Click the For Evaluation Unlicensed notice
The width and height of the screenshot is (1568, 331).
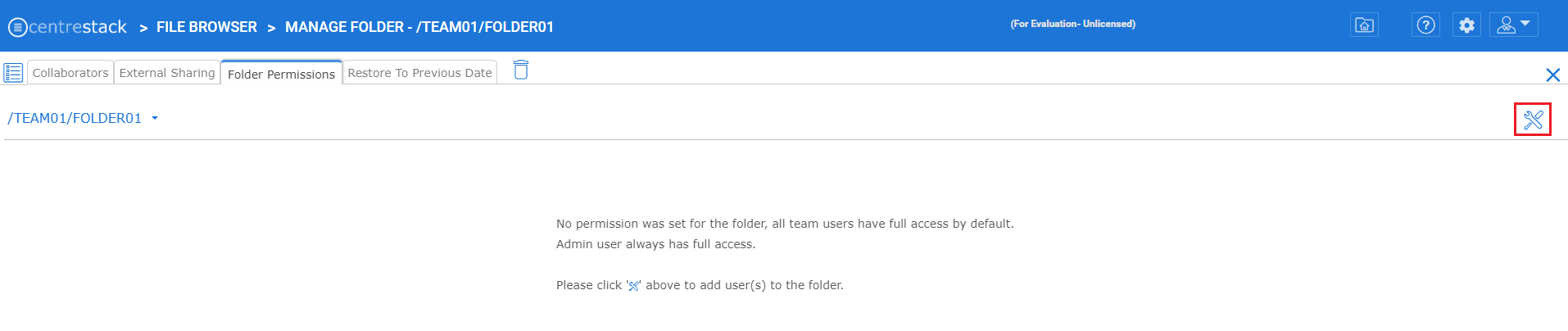pos(1072,24)
